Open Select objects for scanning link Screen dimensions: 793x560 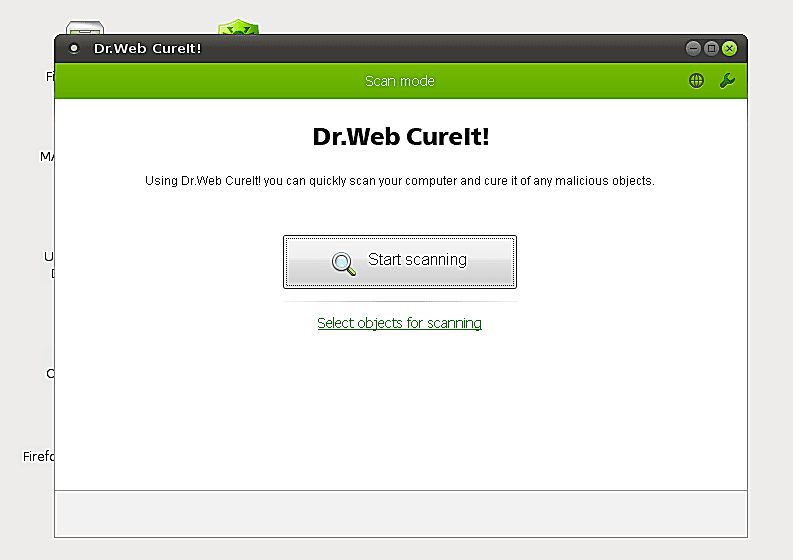(399, 323)
